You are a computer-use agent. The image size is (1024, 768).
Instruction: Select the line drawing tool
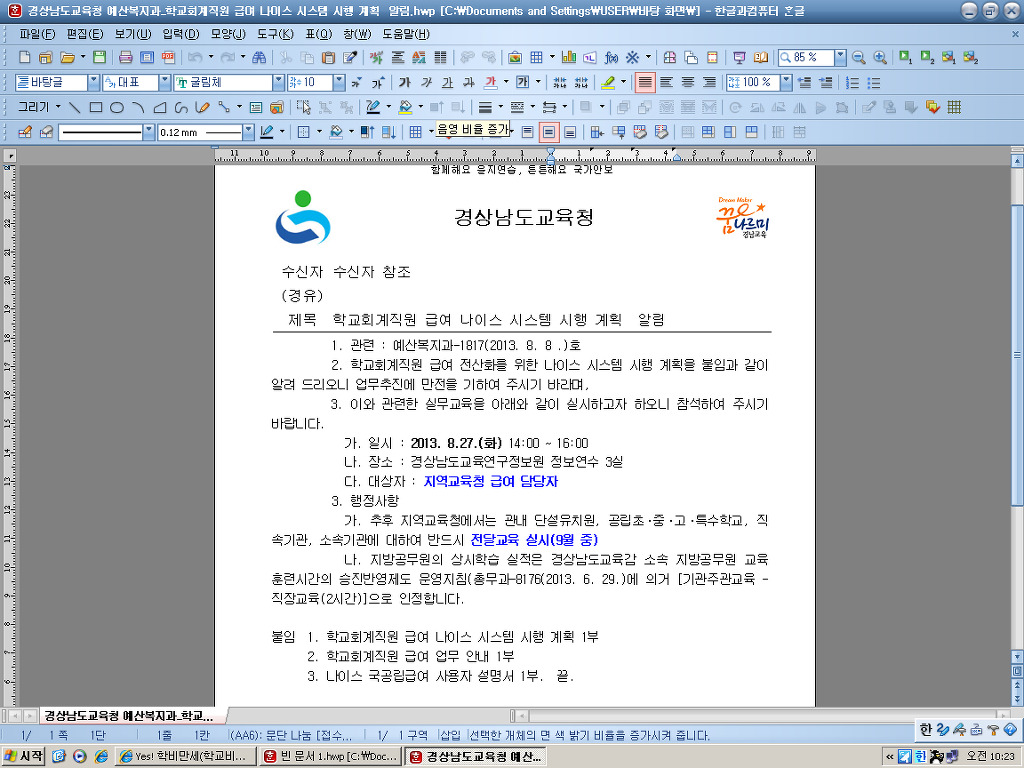(74, 107)
